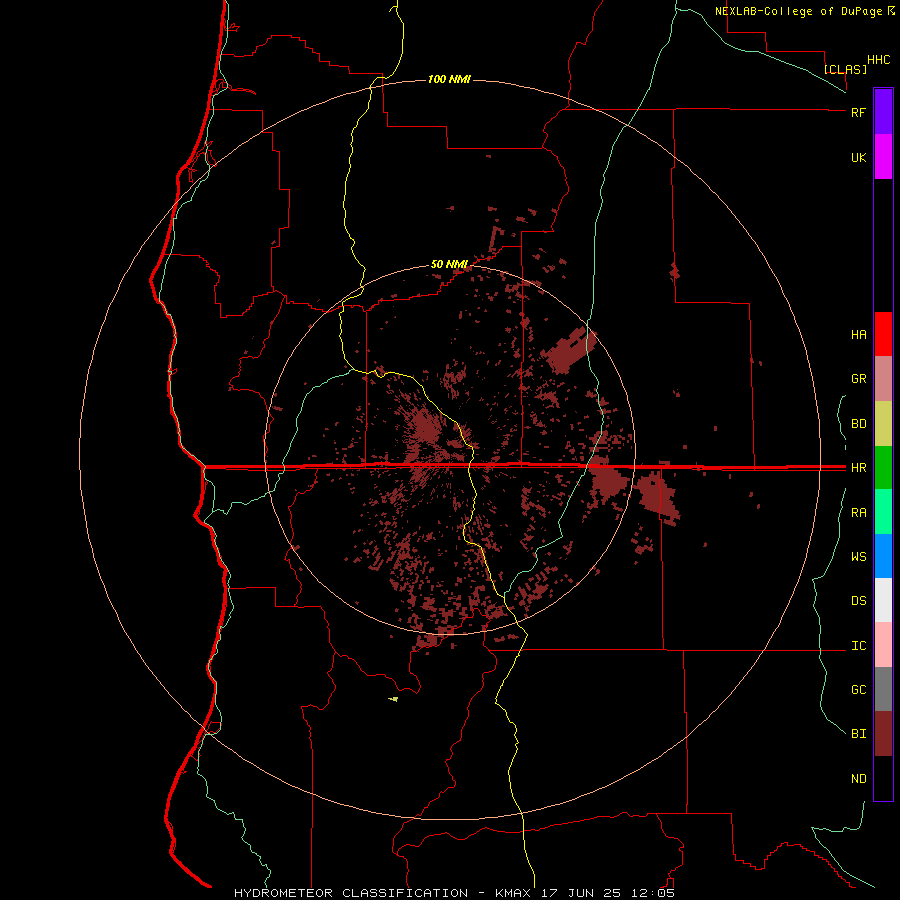
Task: Click the 12:05 timestamp
Action: (653, 893)
